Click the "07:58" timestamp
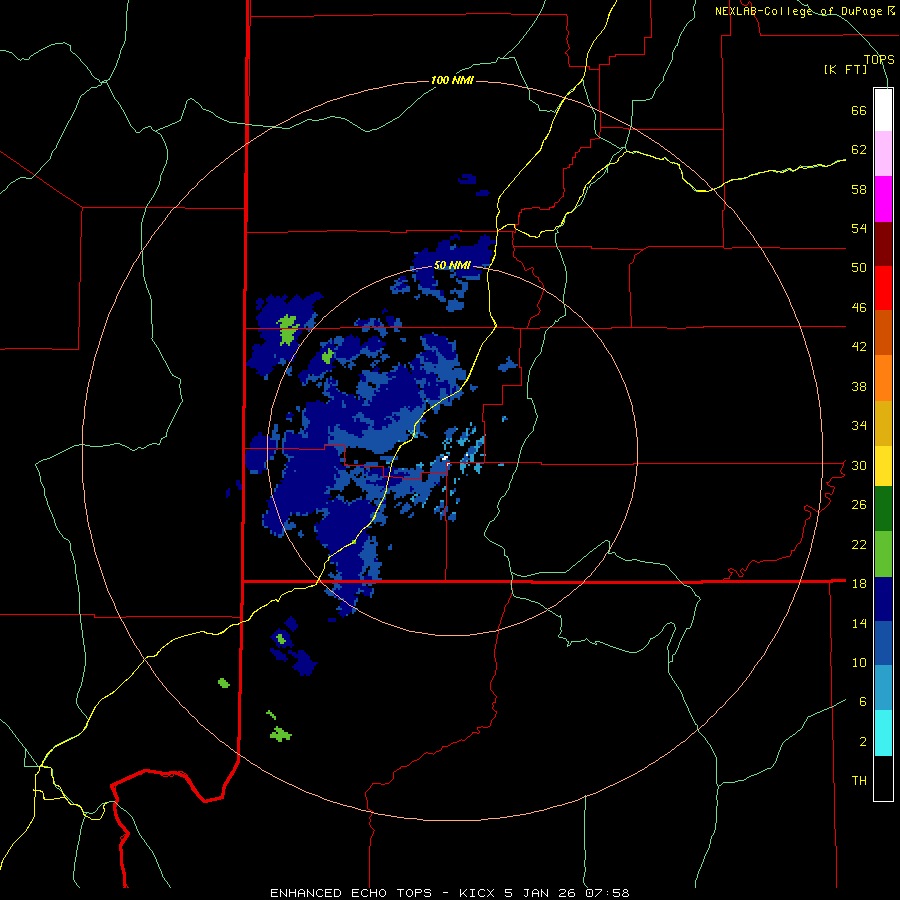The image size is (900, 900). click(x=608, y=893)
